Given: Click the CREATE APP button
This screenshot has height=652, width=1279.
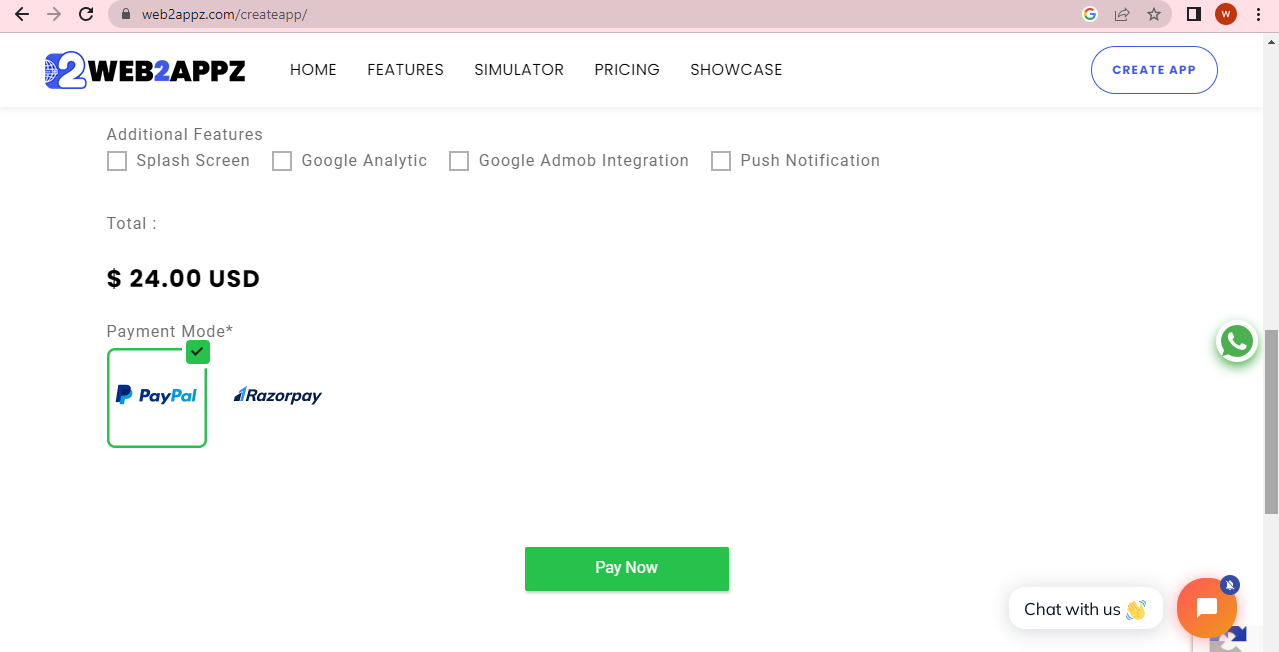Looking at the screenshot, I should (x=1154, y=70).
